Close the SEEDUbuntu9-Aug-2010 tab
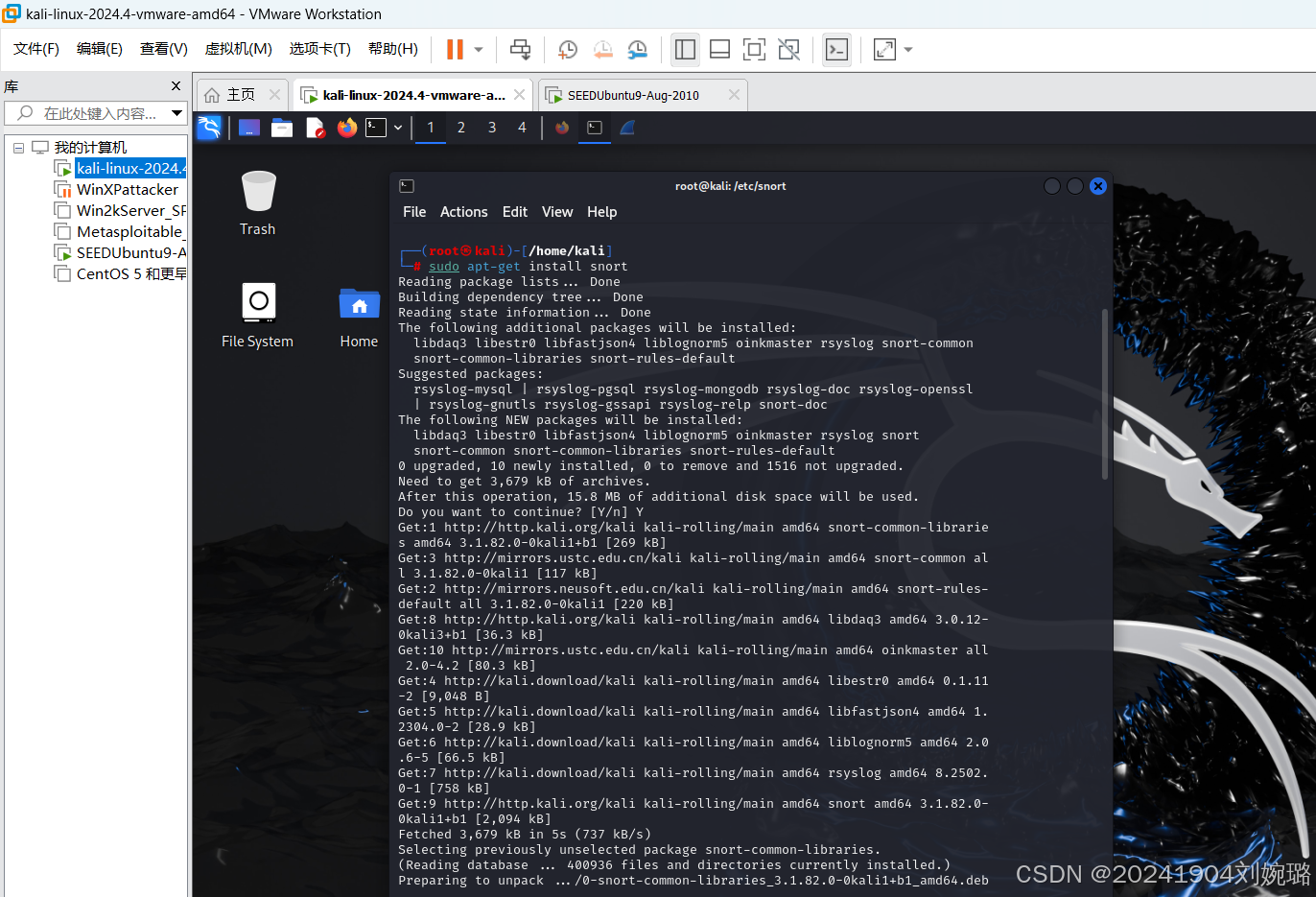Viewport: 1316px width, 897px height. pos(734,95)
